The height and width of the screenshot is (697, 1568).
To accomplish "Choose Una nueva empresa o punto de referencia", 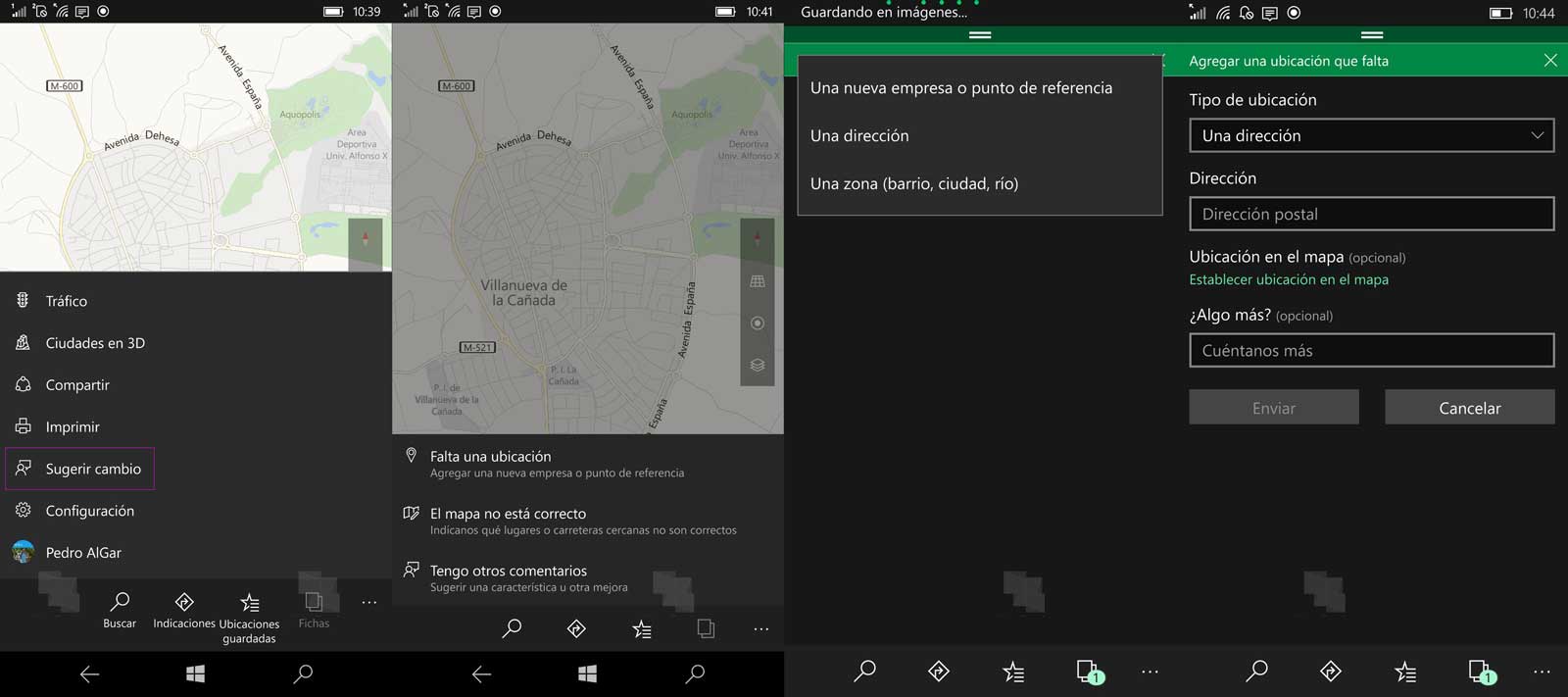I will coord(980,87).
